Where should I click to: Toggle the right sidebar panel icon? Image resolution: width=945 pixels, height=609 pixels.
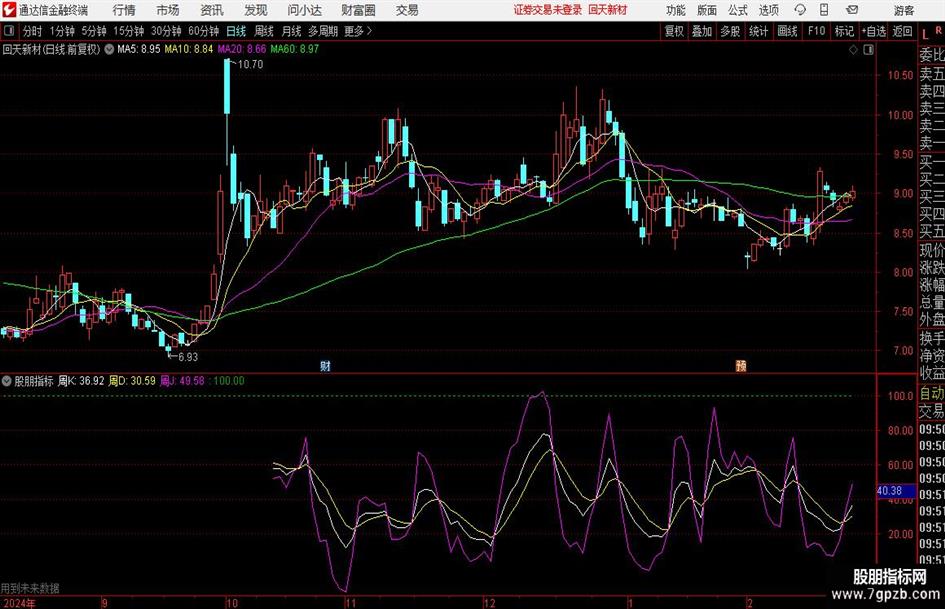pos(868,50)
